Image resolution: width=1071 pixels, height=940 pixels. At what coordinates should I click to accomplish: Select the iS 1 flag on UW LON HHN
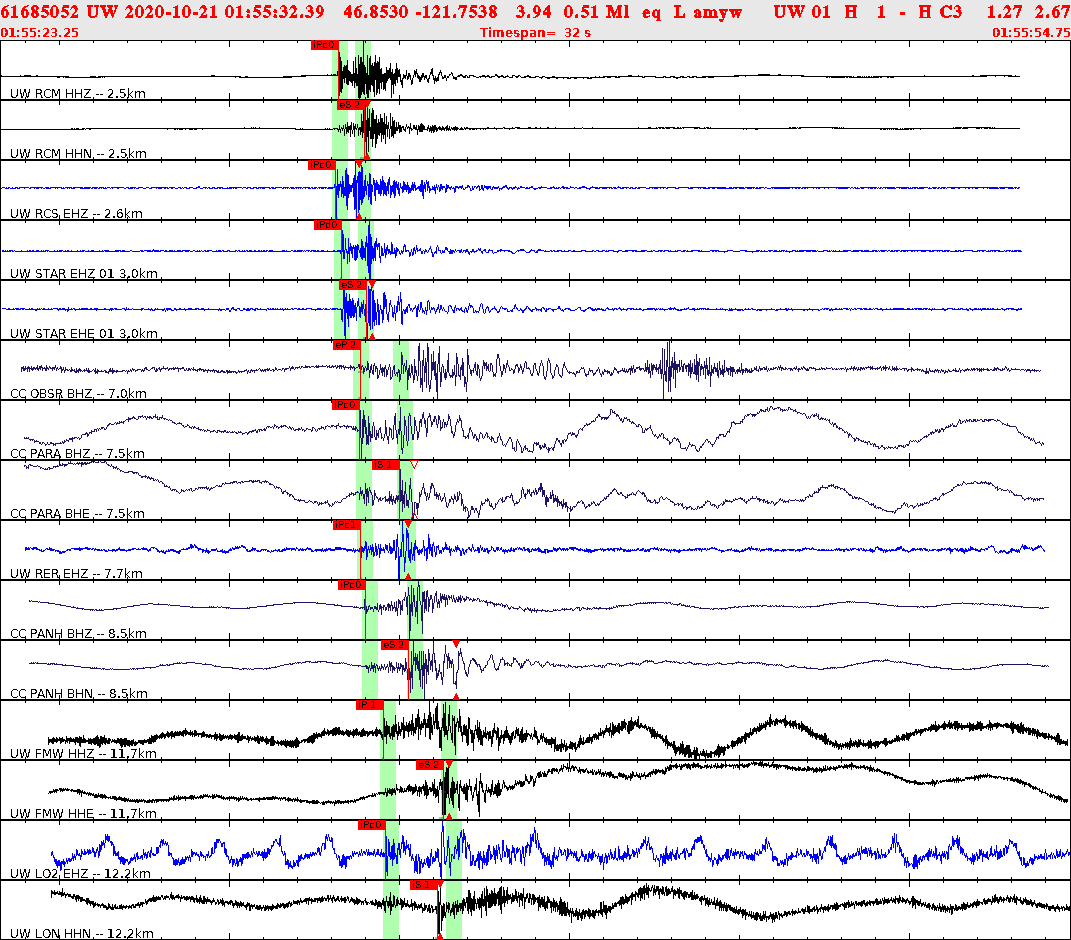pyautogui.click(x=420, y=884)
